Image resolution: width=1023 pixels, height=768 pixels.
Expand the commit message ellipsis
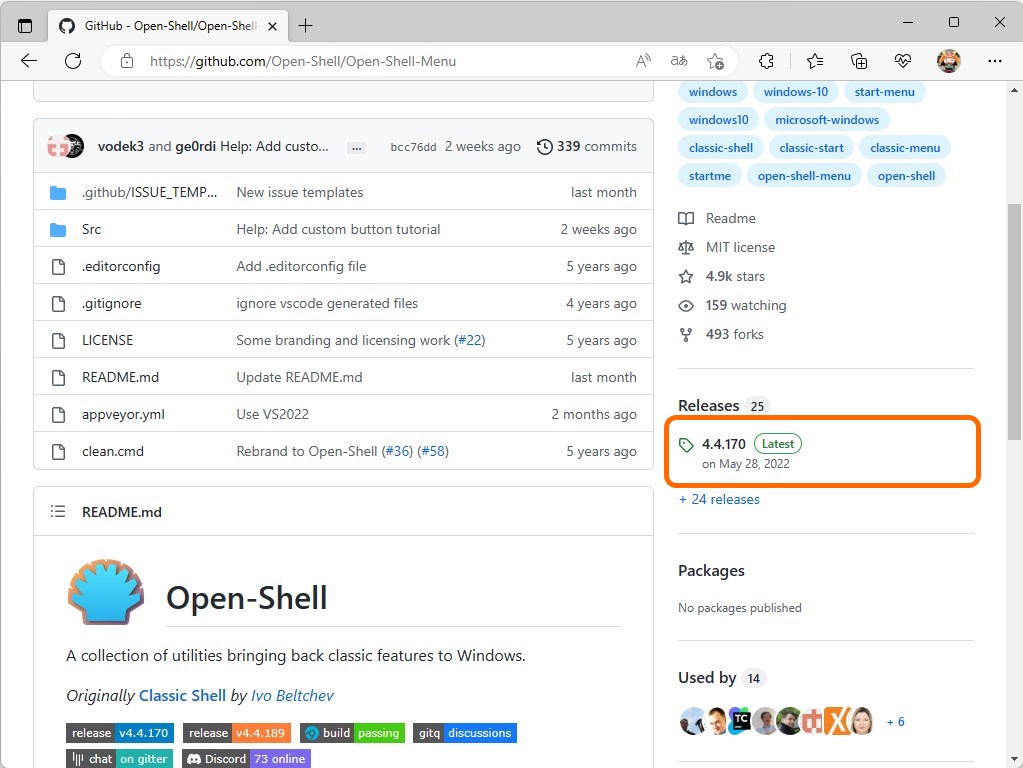(356, 146)
